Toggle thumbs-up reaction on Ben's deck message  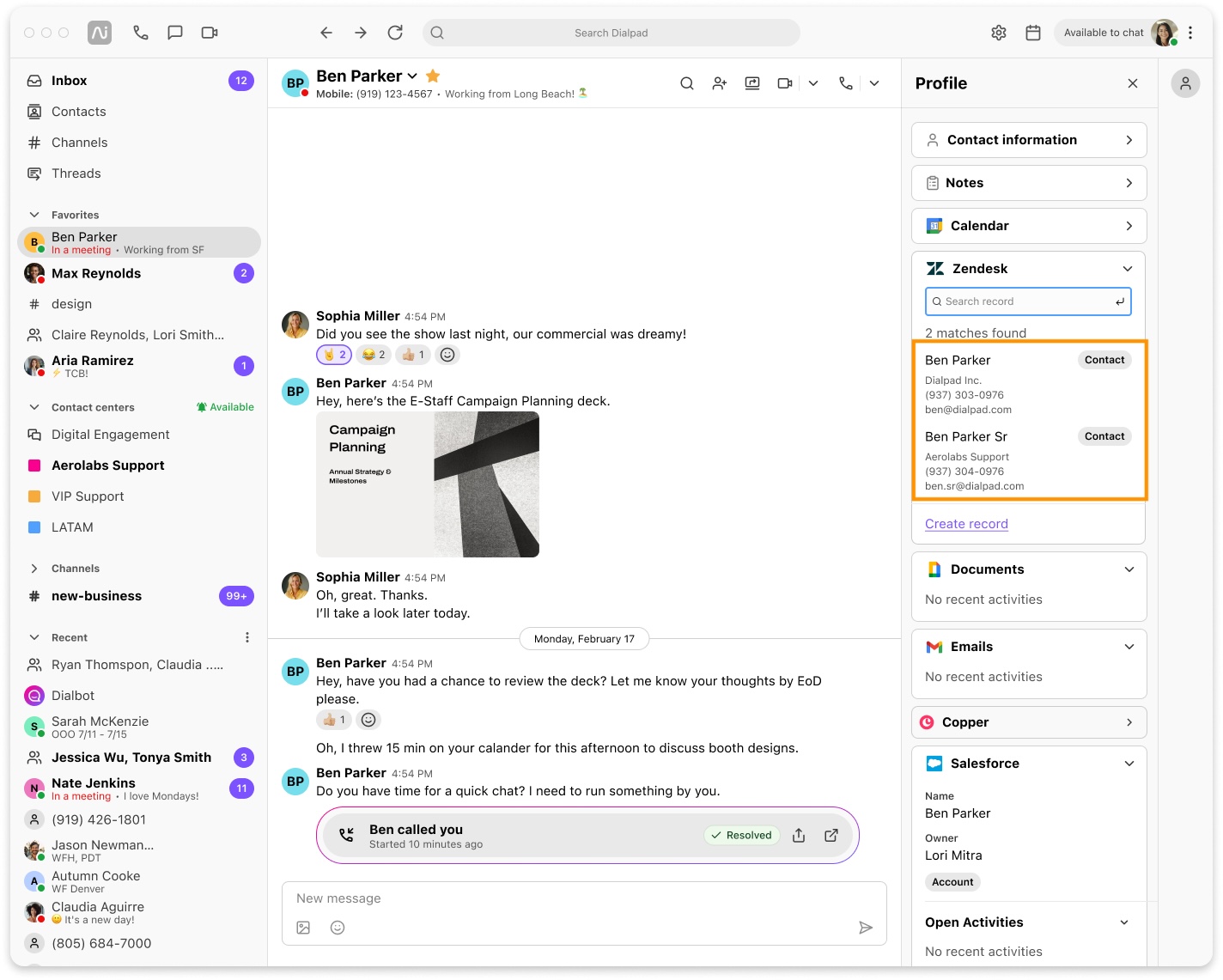coord(334,720)
